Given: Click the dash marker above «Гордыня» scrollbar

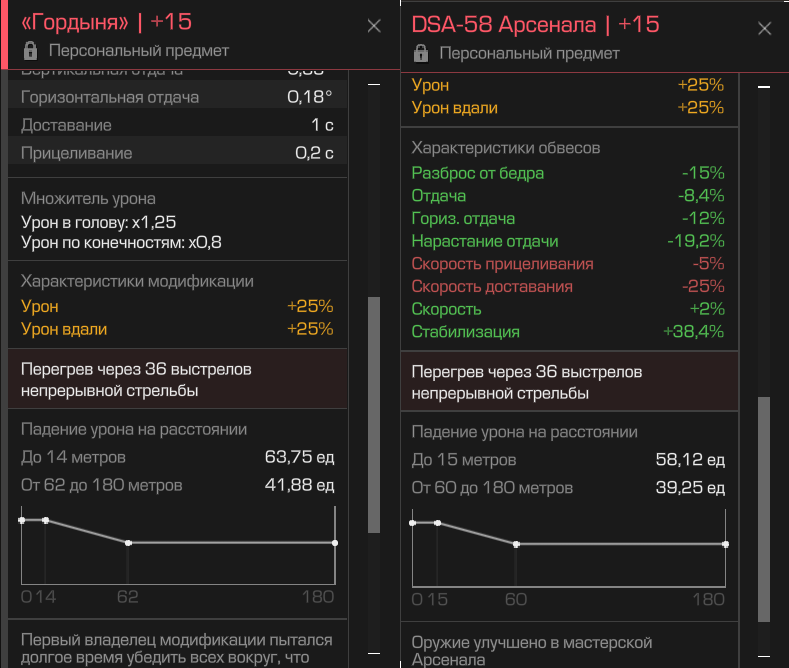Looking at the screenshot, I should [x=374, y=87].
